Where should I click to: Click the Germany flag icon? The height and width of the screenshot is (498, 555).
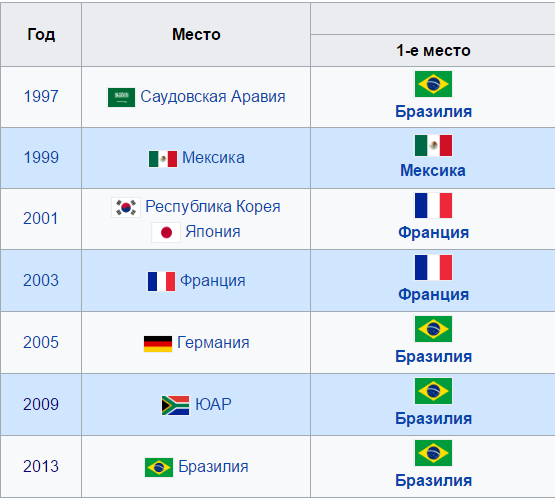coord(158,344)
